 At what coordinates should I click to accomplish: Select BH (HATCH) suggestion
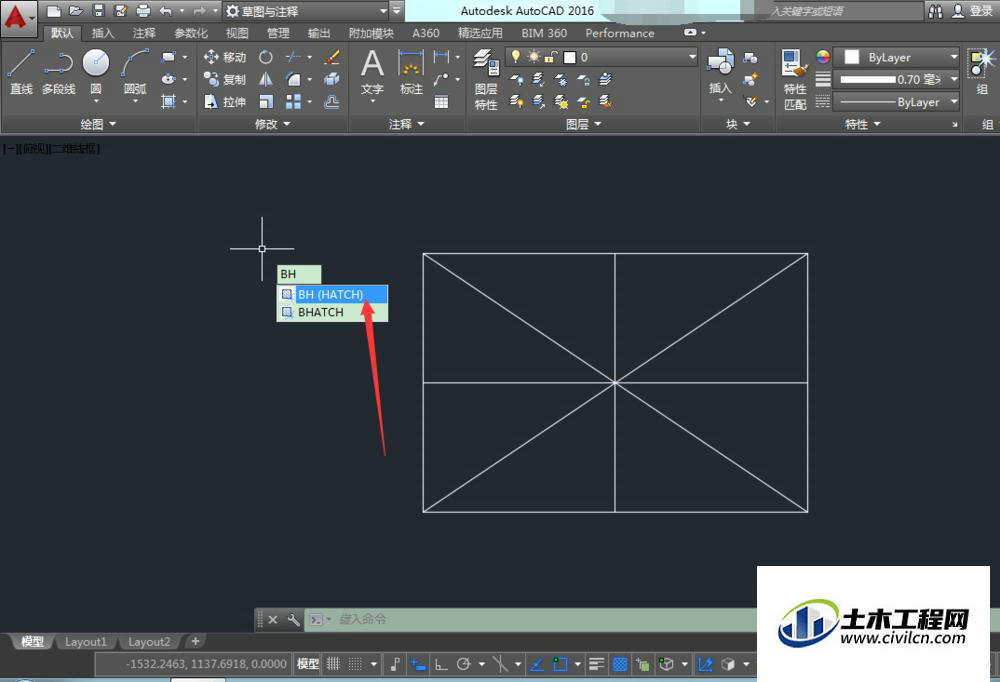click(332, 294)
